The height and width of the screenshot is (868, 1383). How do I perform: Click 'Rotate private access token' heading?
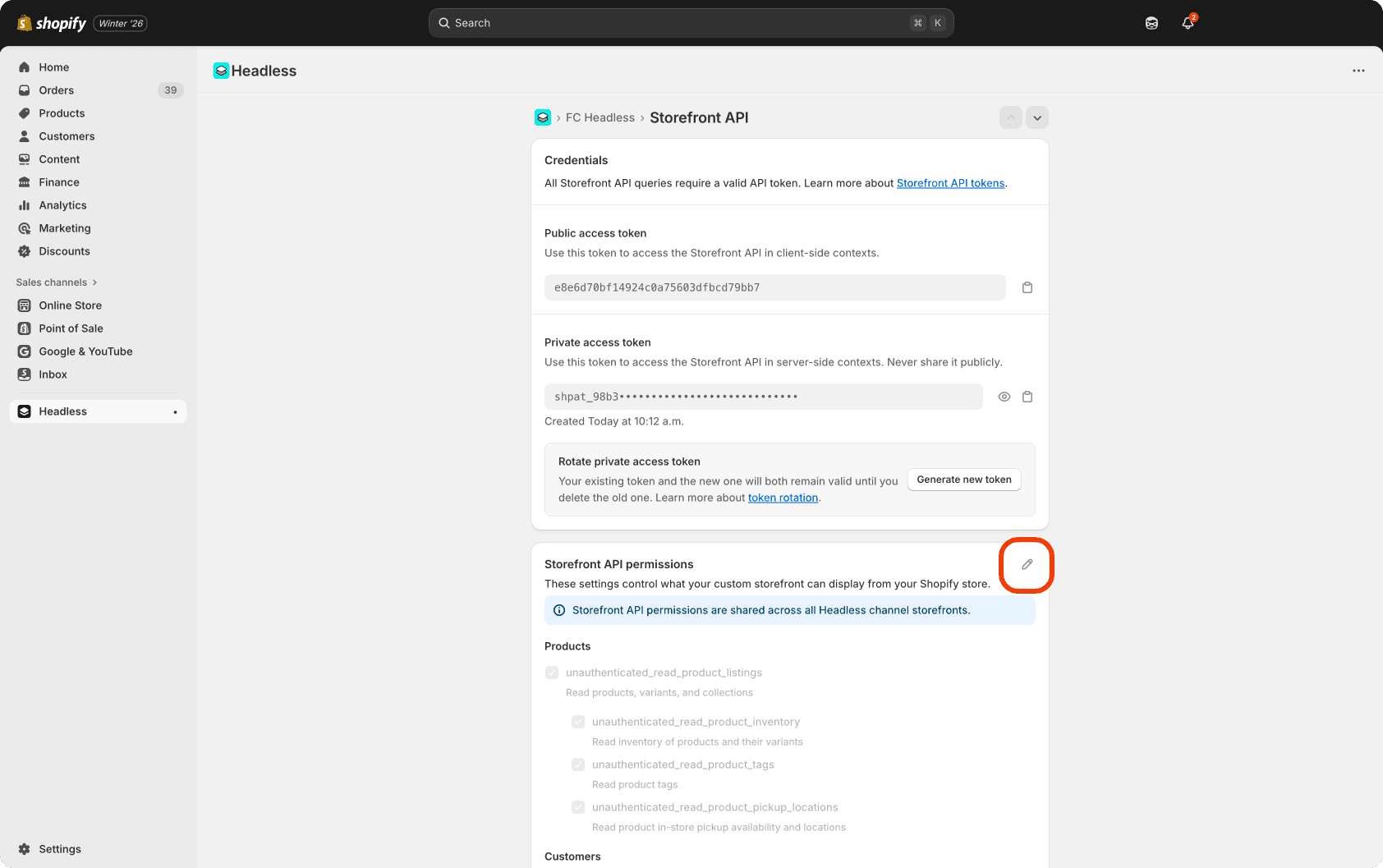pos(629,462)
